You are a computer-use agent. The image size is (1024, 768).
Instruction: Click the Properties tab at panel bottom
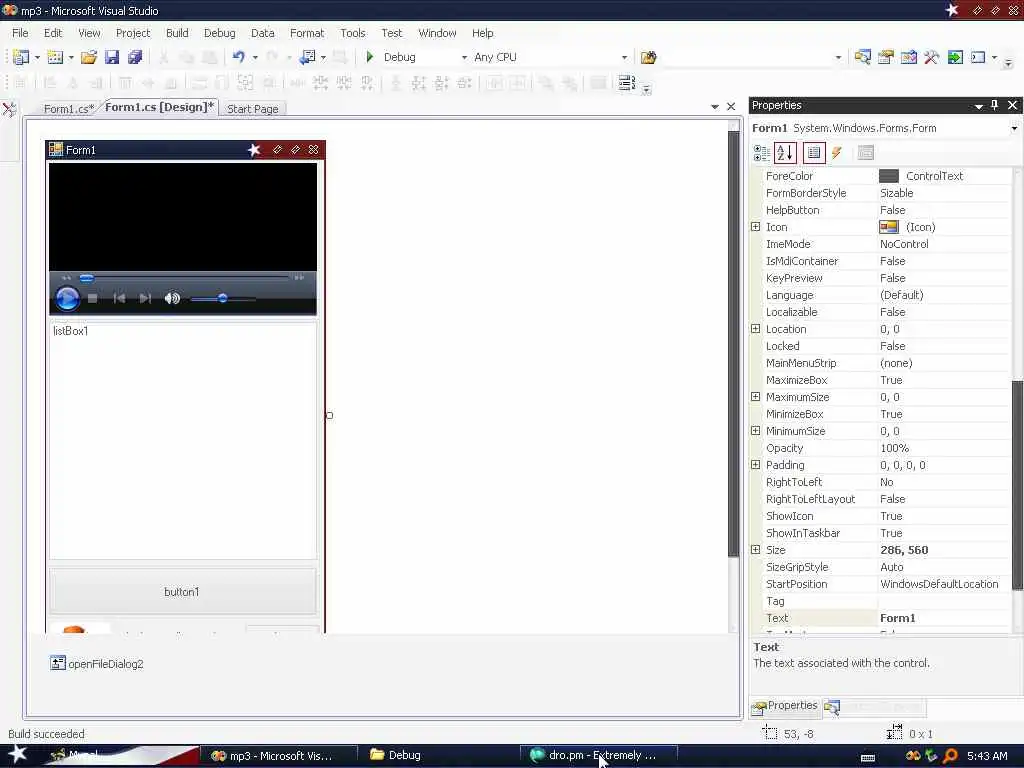[x=785, y=706]
